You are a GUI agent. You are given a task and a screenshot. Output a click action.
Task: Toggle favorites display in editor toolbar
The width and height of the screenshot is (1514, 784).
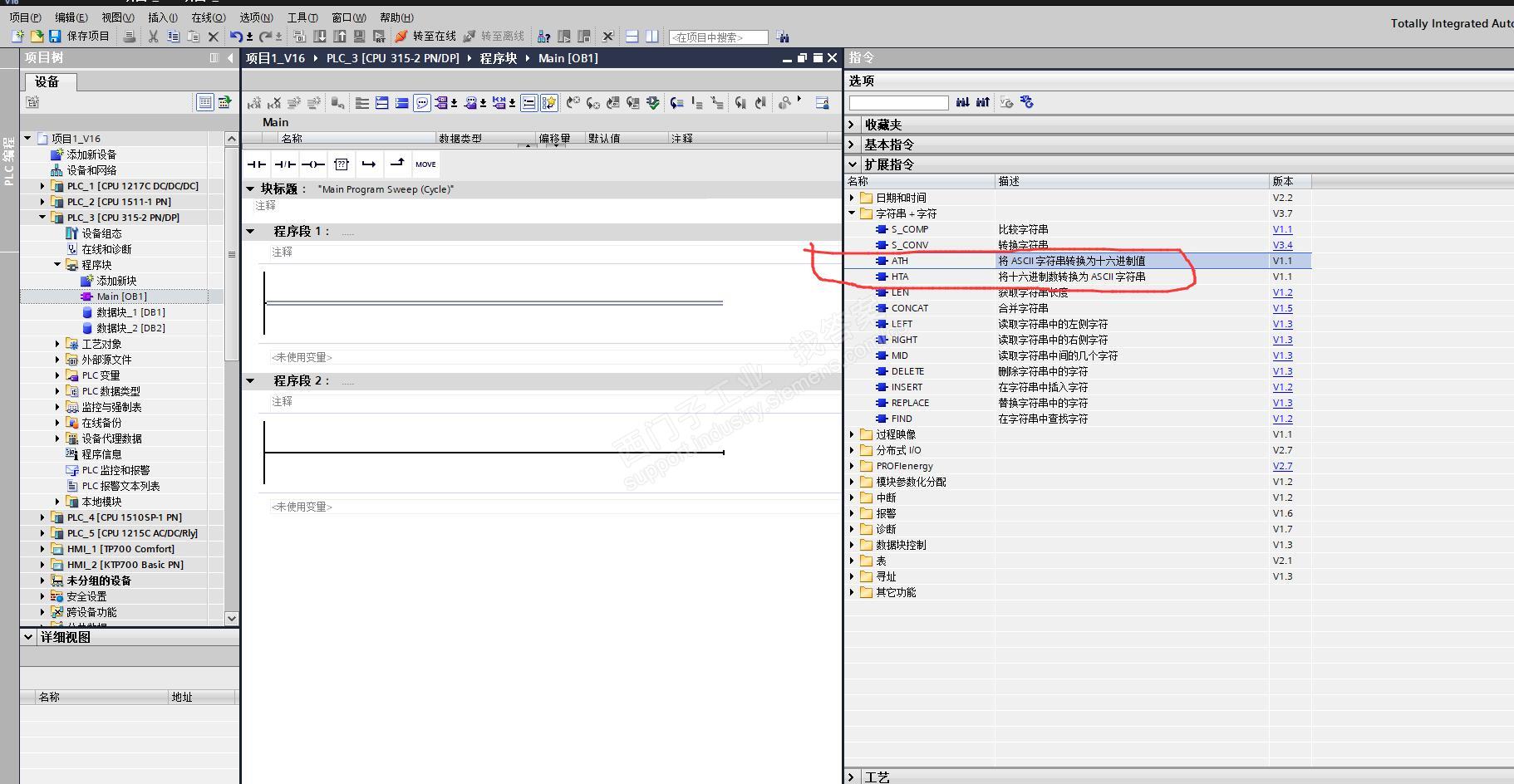pyautogui.click(x=548, y=103)
